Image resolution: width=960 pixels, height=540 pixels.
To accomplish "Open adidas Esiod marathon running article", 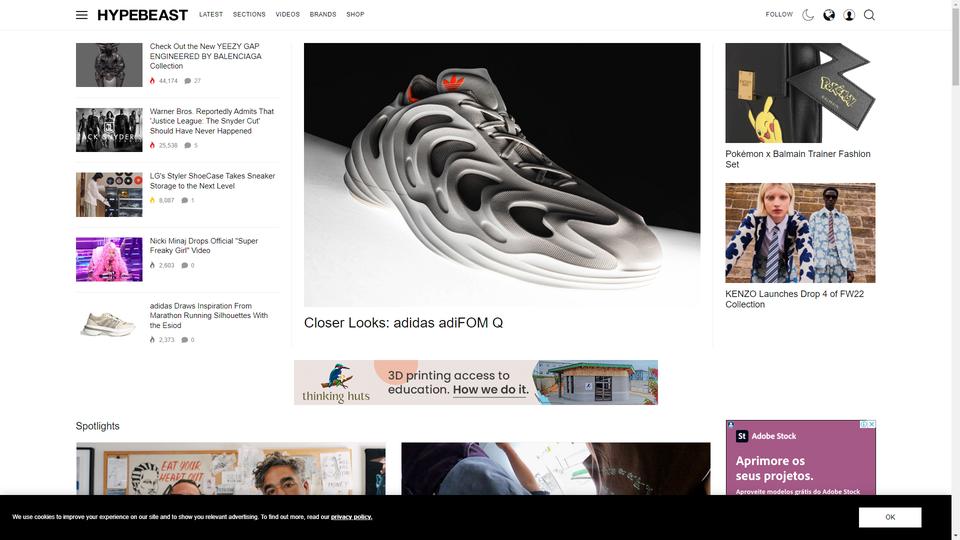I will (209, 315).
